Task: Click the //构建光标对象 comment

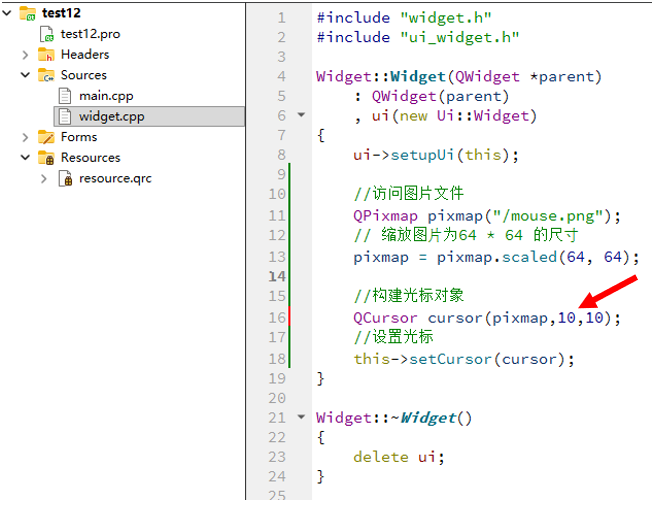Action: pos(409,295)
